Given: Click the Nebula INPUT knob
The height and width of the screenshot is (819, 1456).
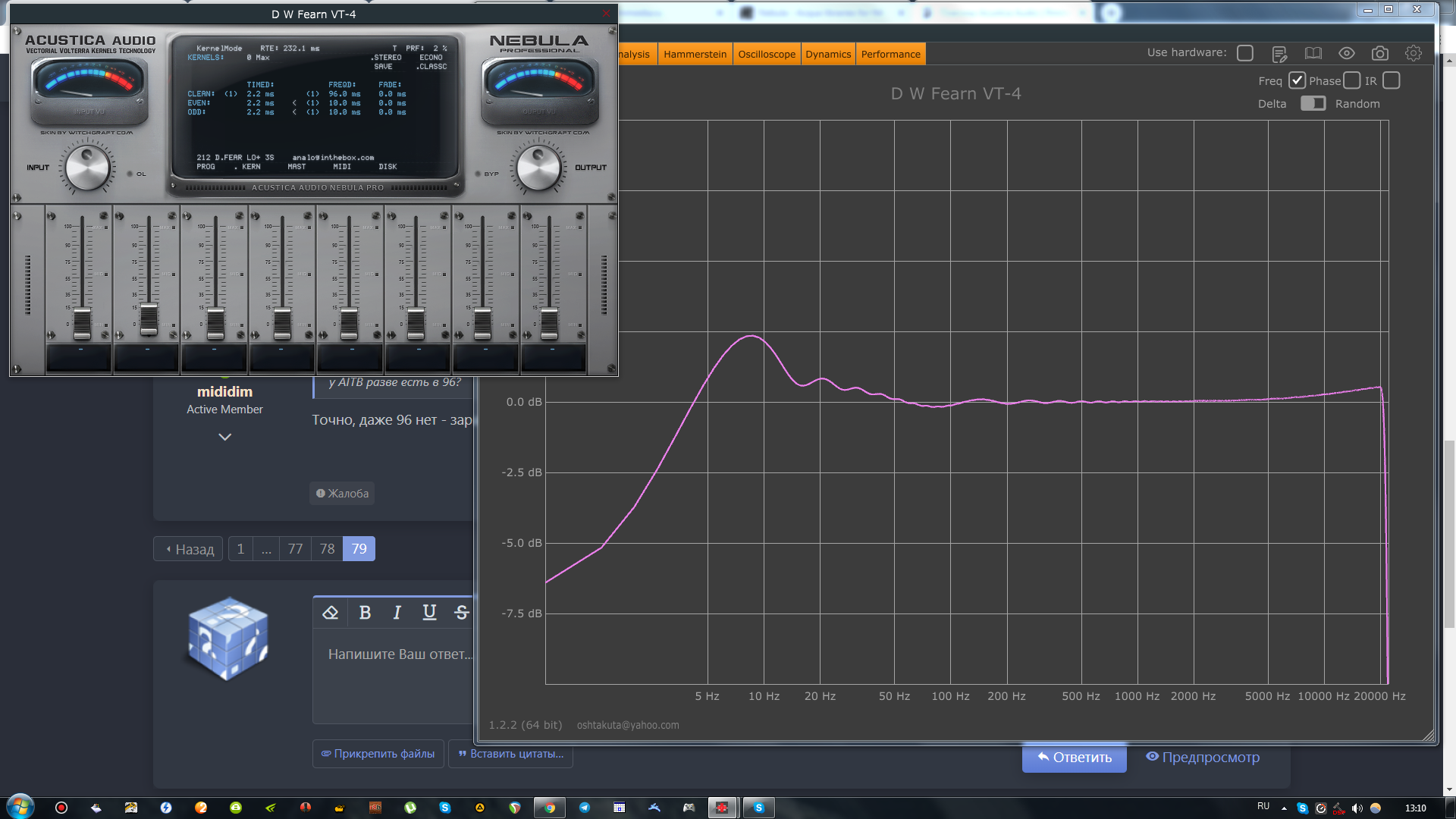Looking at the screenshot, I should tap(88, 168).
